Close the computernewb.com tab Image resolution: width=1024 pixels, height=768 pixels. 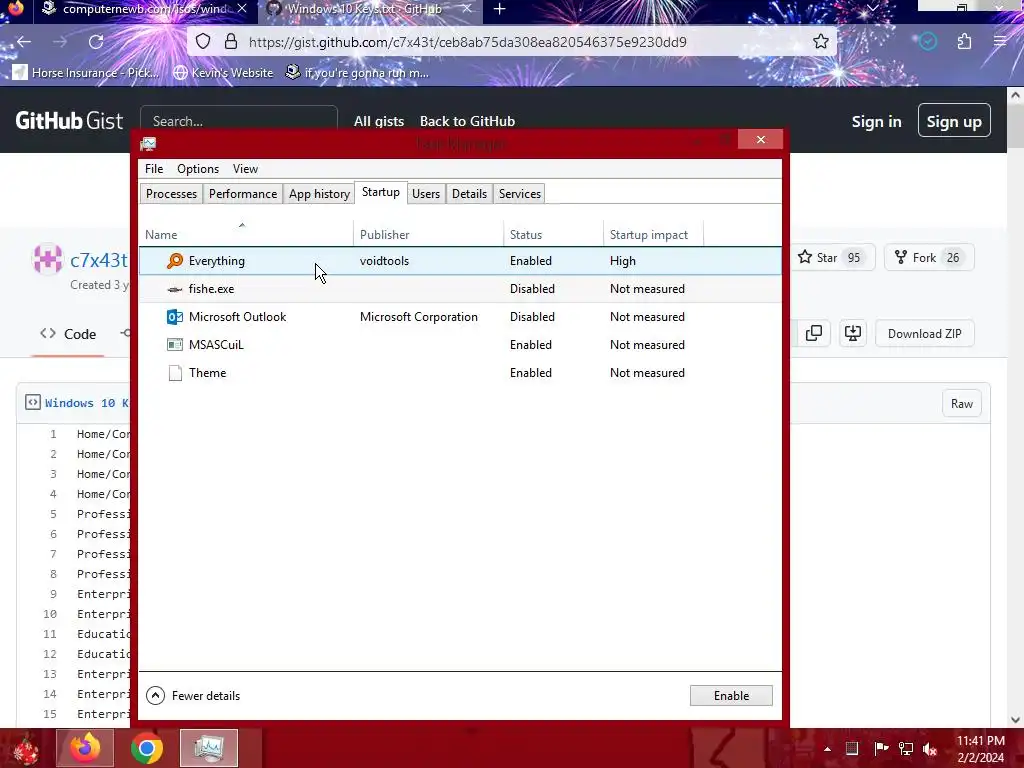[242, 9]
